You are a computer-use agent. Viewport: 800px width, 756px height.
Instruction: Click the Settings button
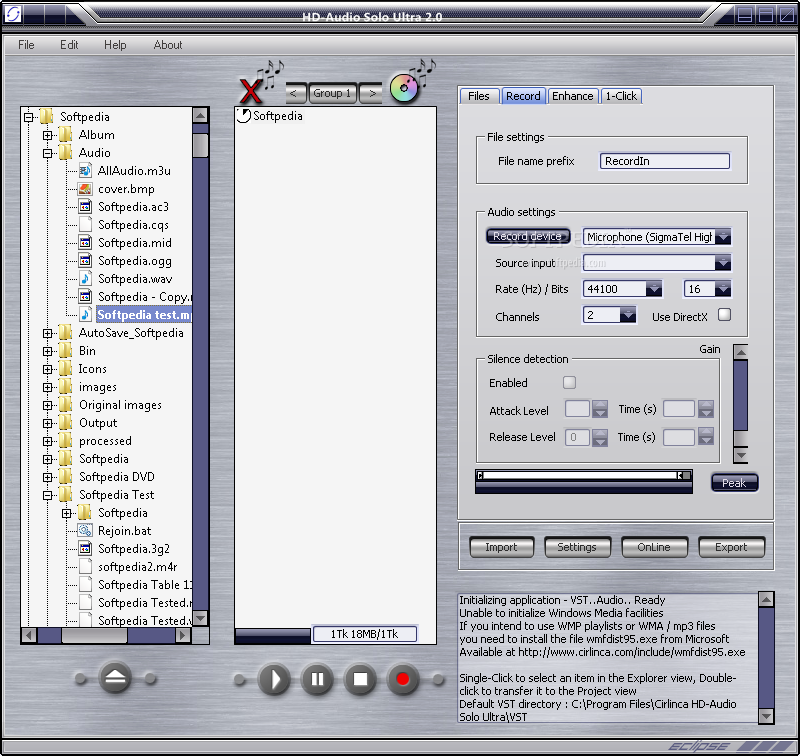(577, 547)
